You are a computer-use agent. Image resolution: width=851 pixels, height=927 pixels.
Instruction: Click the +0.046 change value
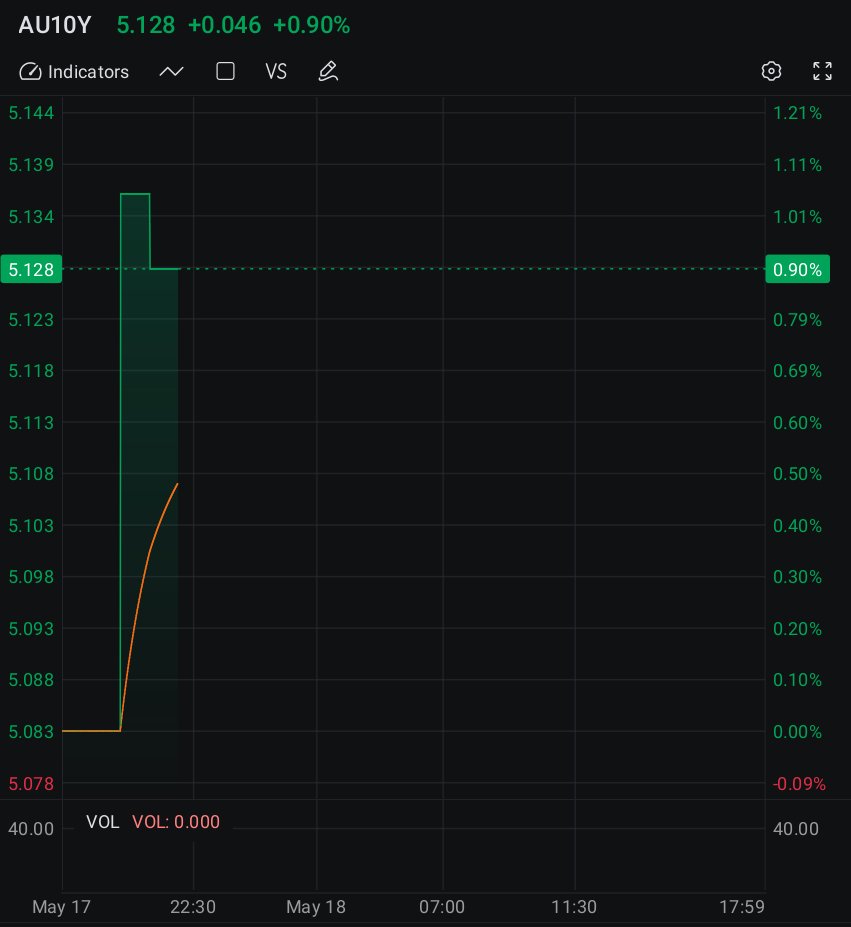click(x=224, y=25)
